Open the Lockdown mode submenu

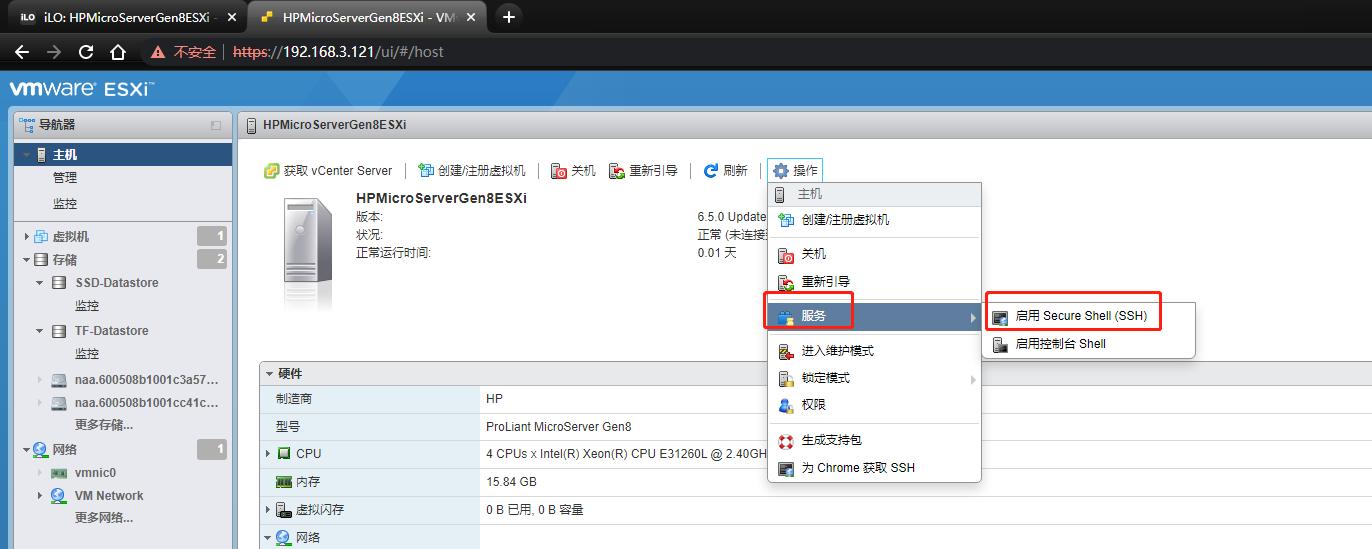[874, 378]
